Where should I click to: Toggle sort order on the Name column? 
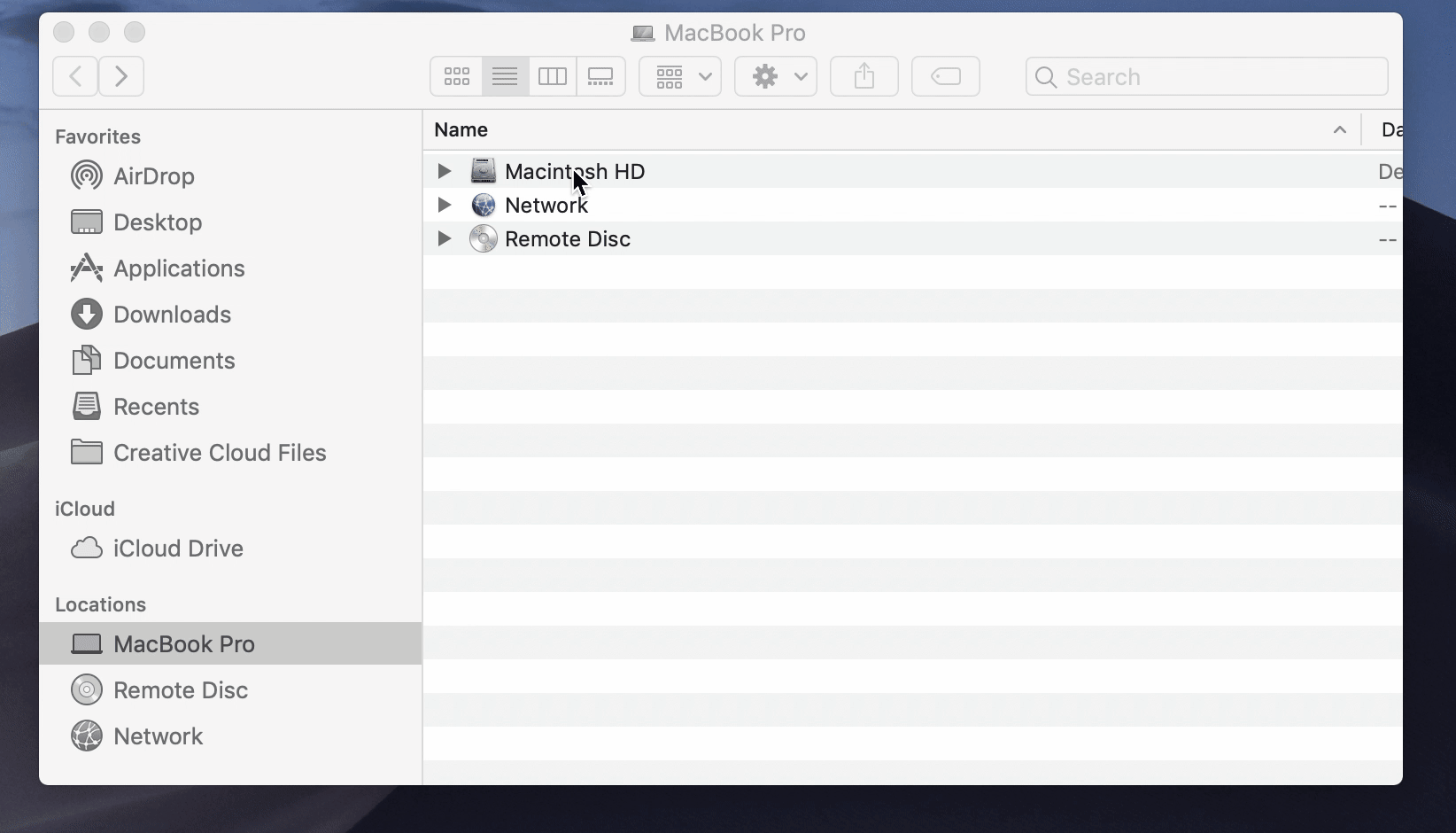[461, 129]
